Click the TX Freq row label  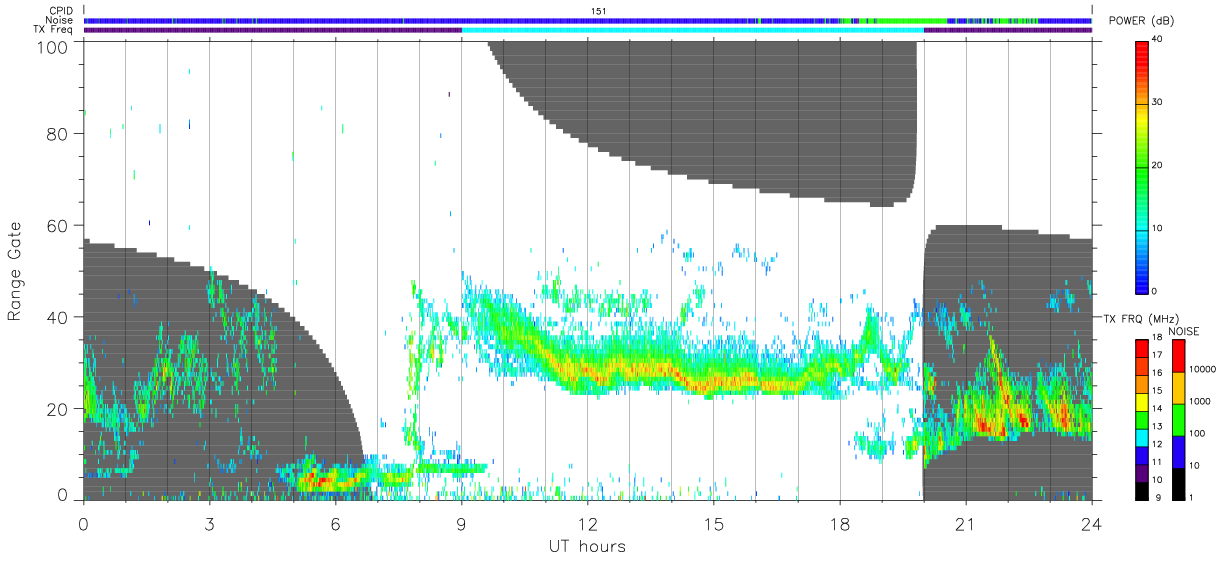(x=54, y=30)
